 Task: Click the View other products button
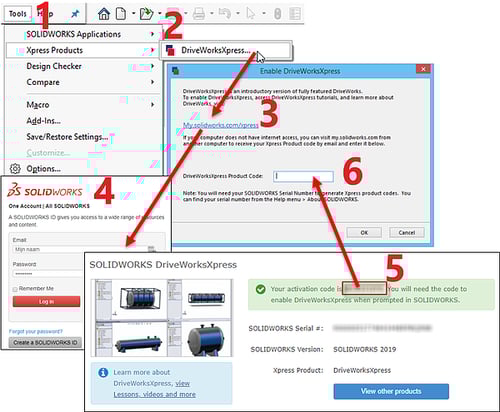pos(391,391)
